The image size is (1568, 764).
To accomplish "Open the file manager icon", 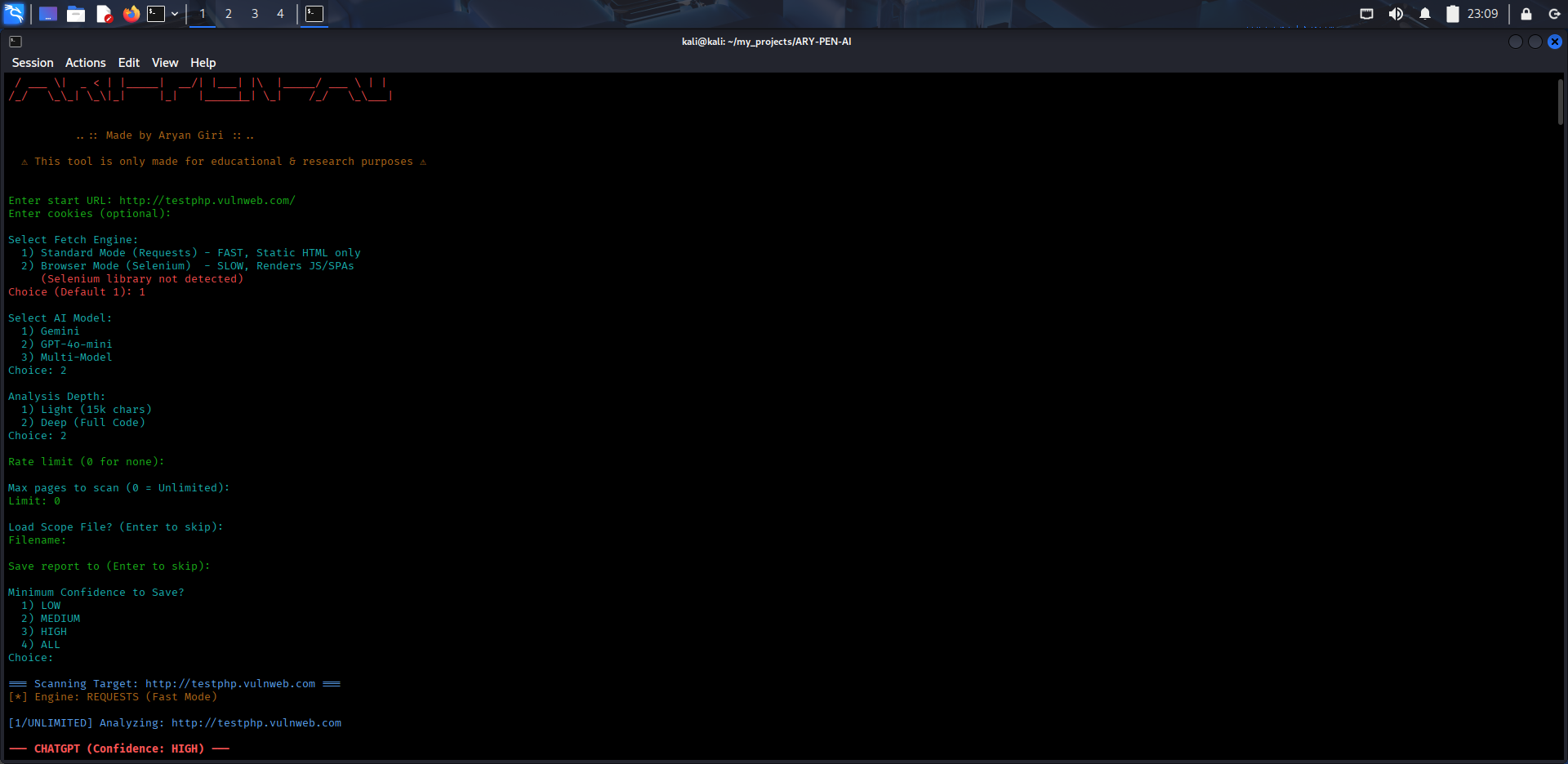I will point(76,14).
